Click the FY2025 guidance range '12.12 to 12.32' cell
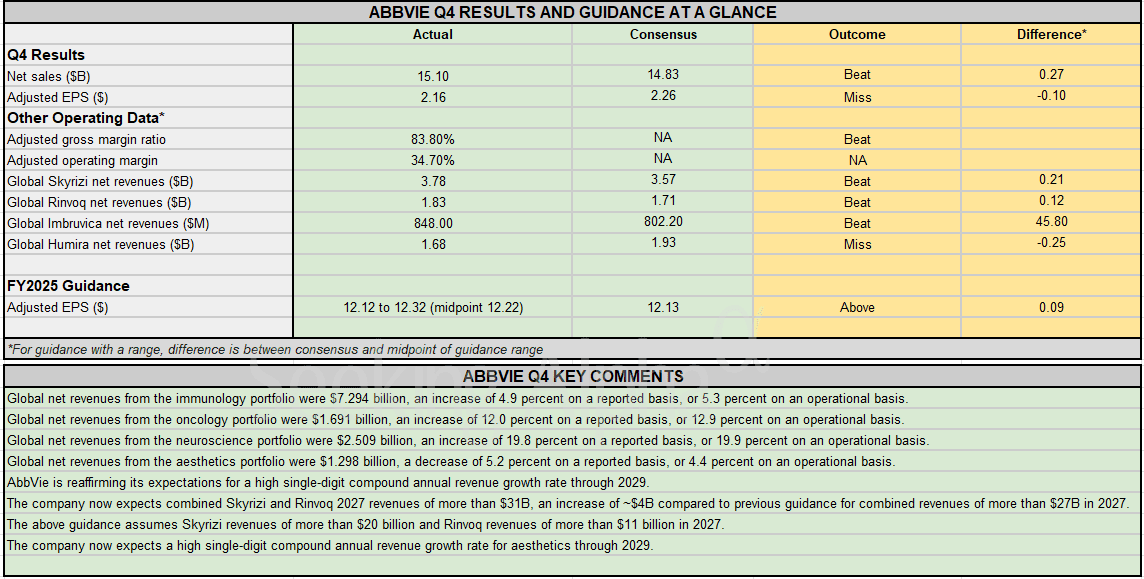1144x579 pixels. [432, 308]
